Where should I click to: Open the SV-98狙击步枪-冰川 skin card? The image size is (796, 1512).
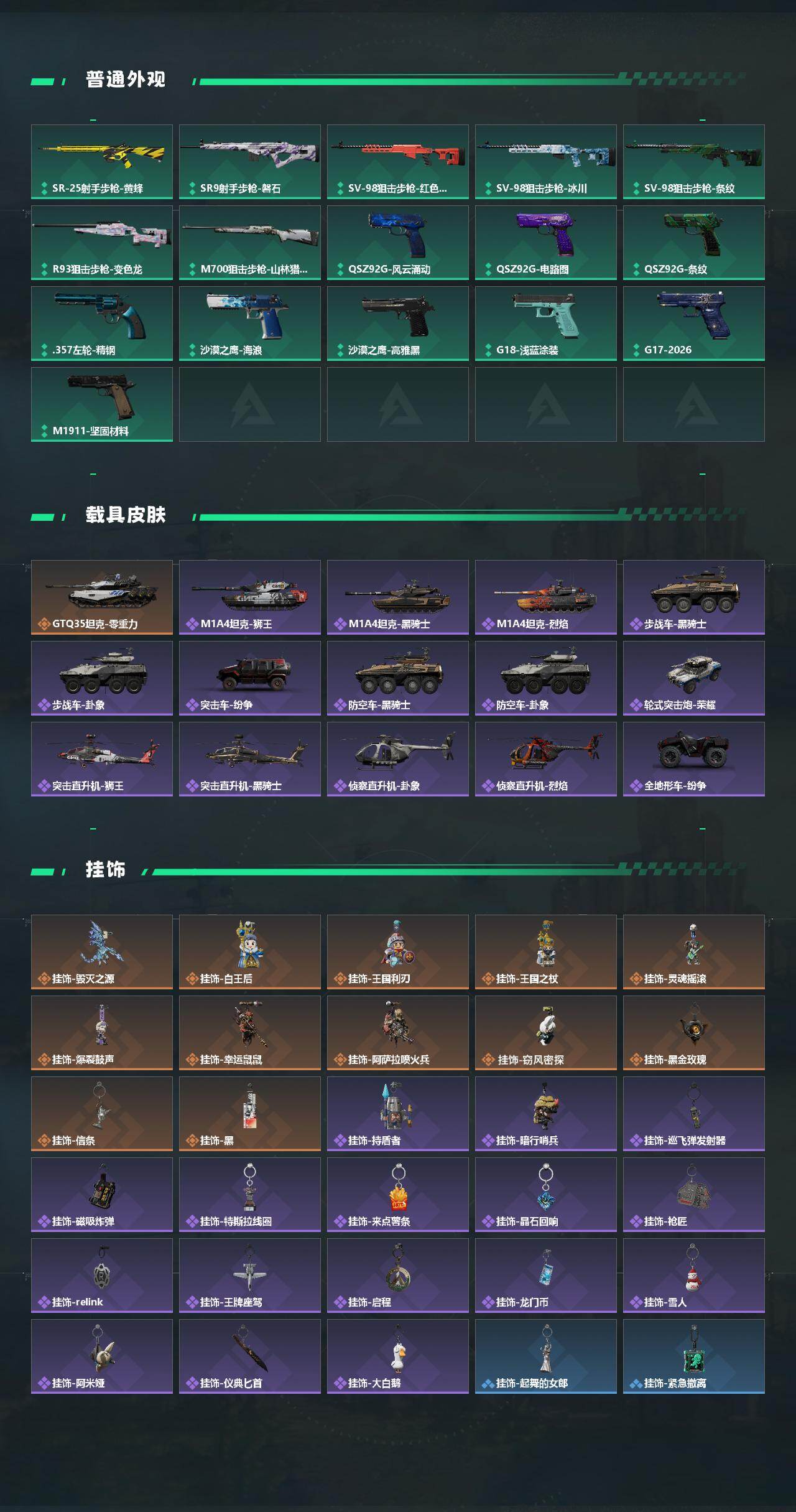click(546, 162)
